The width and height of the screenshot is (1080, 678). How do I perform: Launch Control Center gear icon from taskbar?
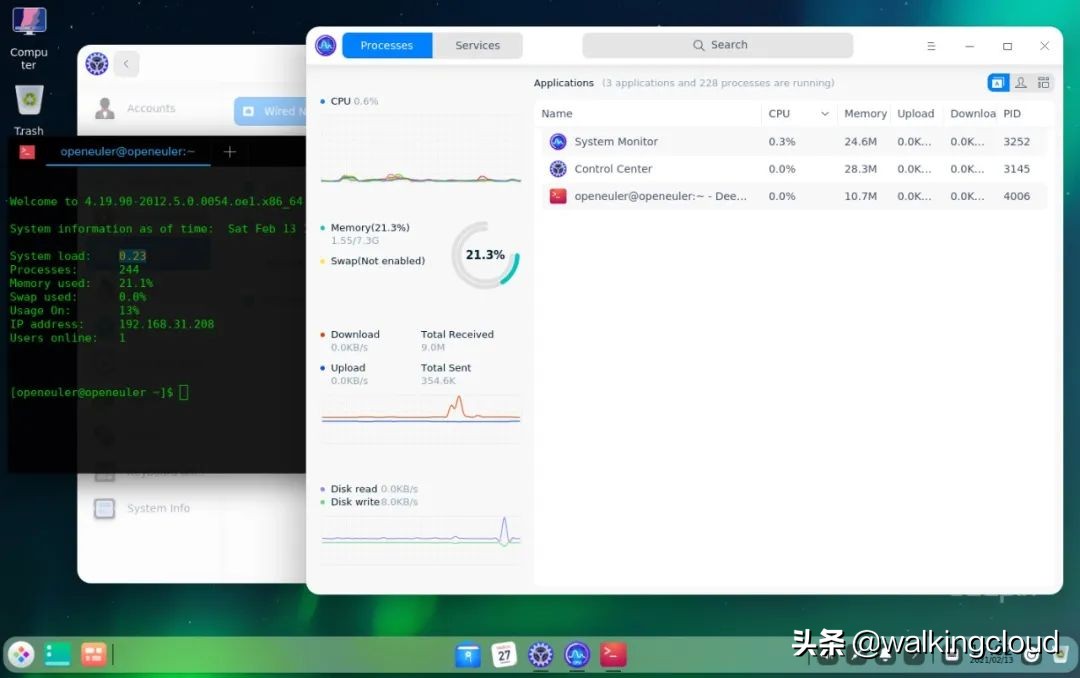tap(540, 653)
